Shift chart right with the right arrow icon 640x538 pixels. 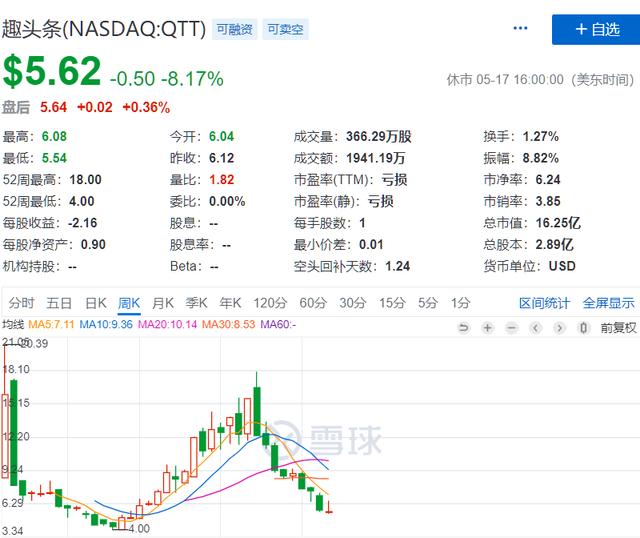pos(560,328)
